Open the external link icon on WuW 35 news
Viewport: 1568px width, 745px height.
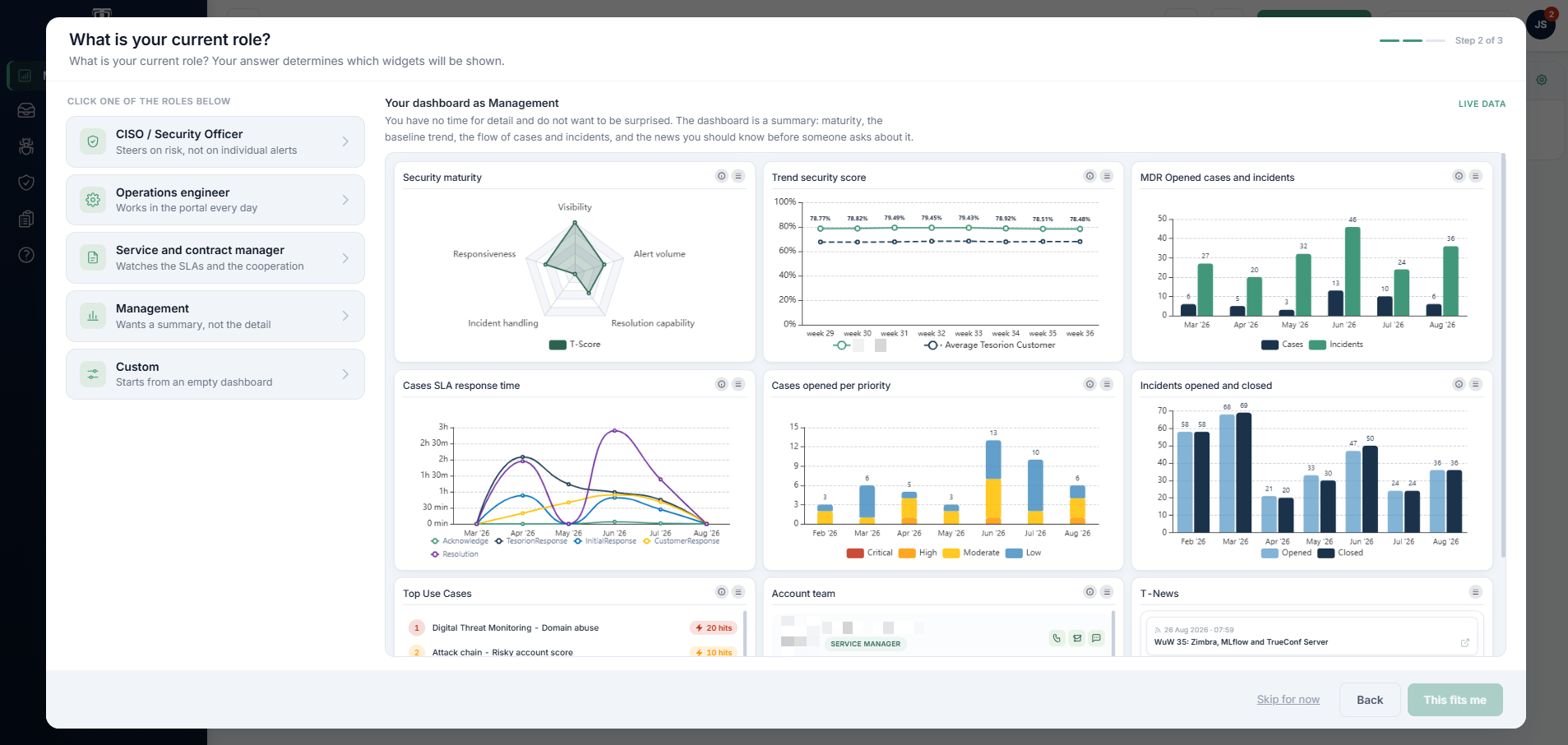coord(1464,643)
